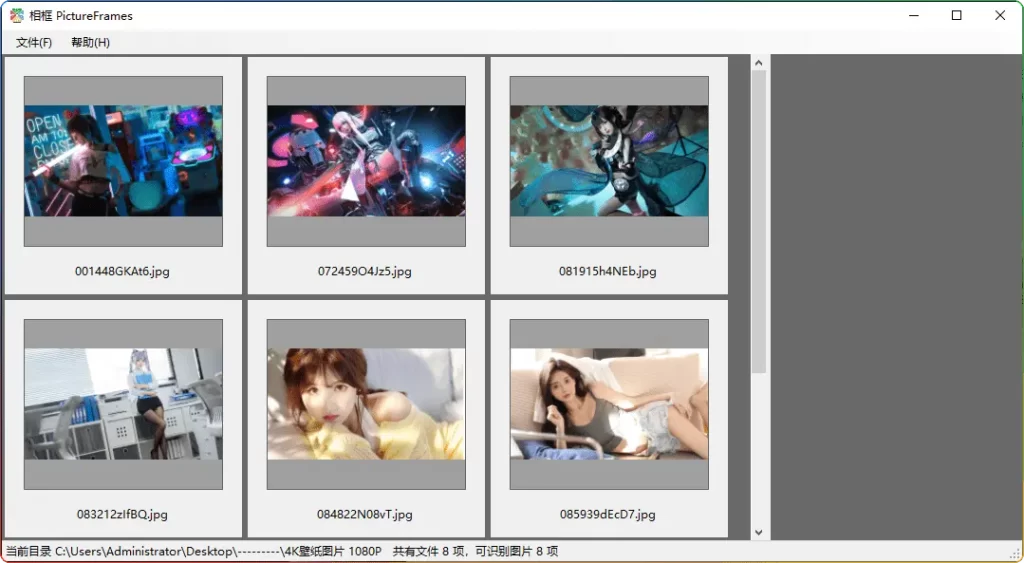Click the filename 001448GKAt6.jpg

click(123, 272)
